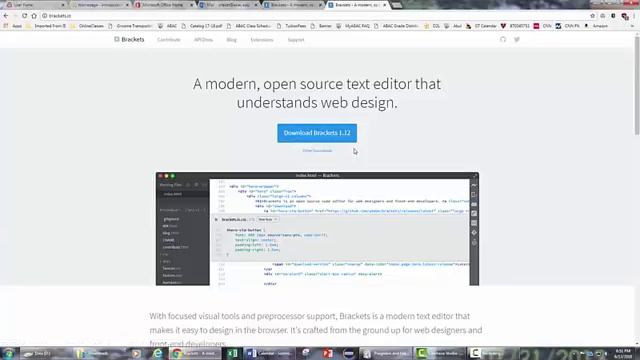
Task: Open the Other Downloads link
Action: point(317,151)
